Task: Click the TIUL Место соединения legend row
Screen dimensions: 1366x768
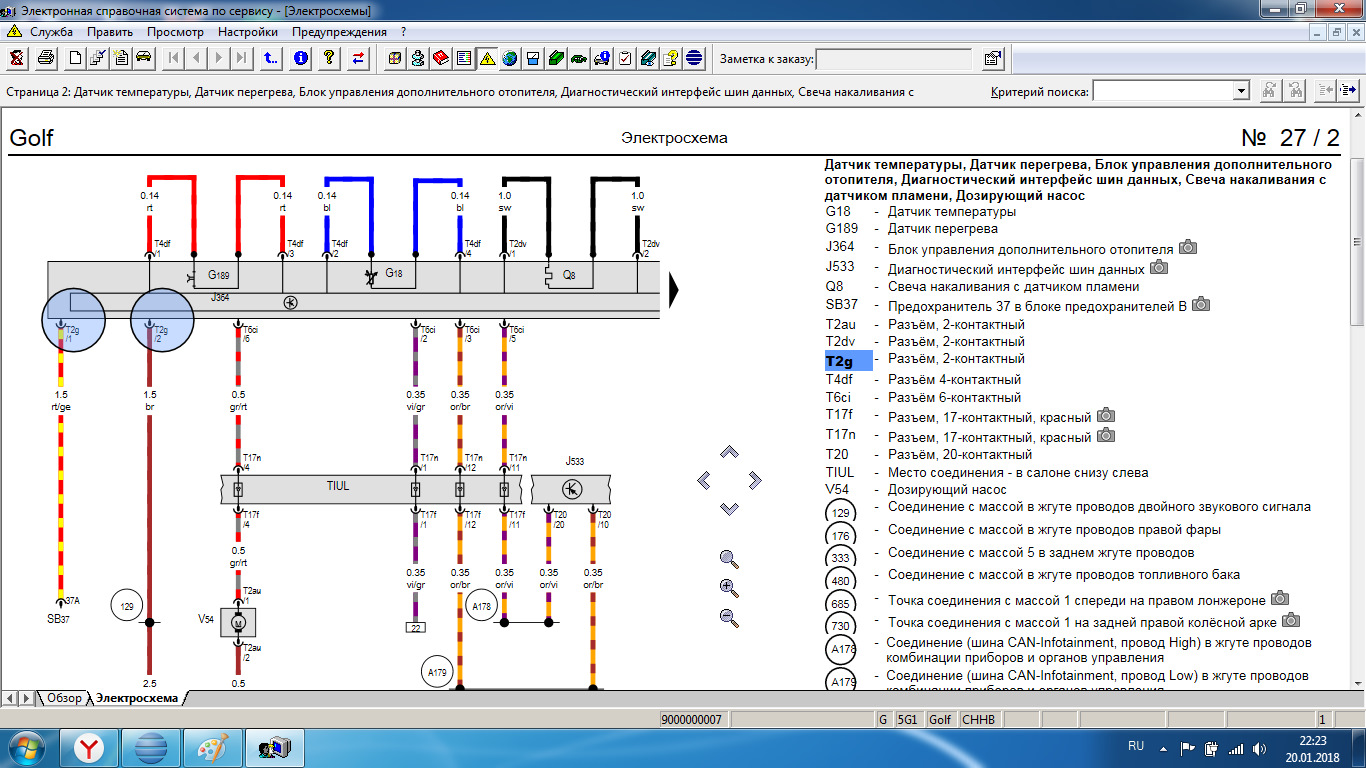Action: [x=986, y=472]
